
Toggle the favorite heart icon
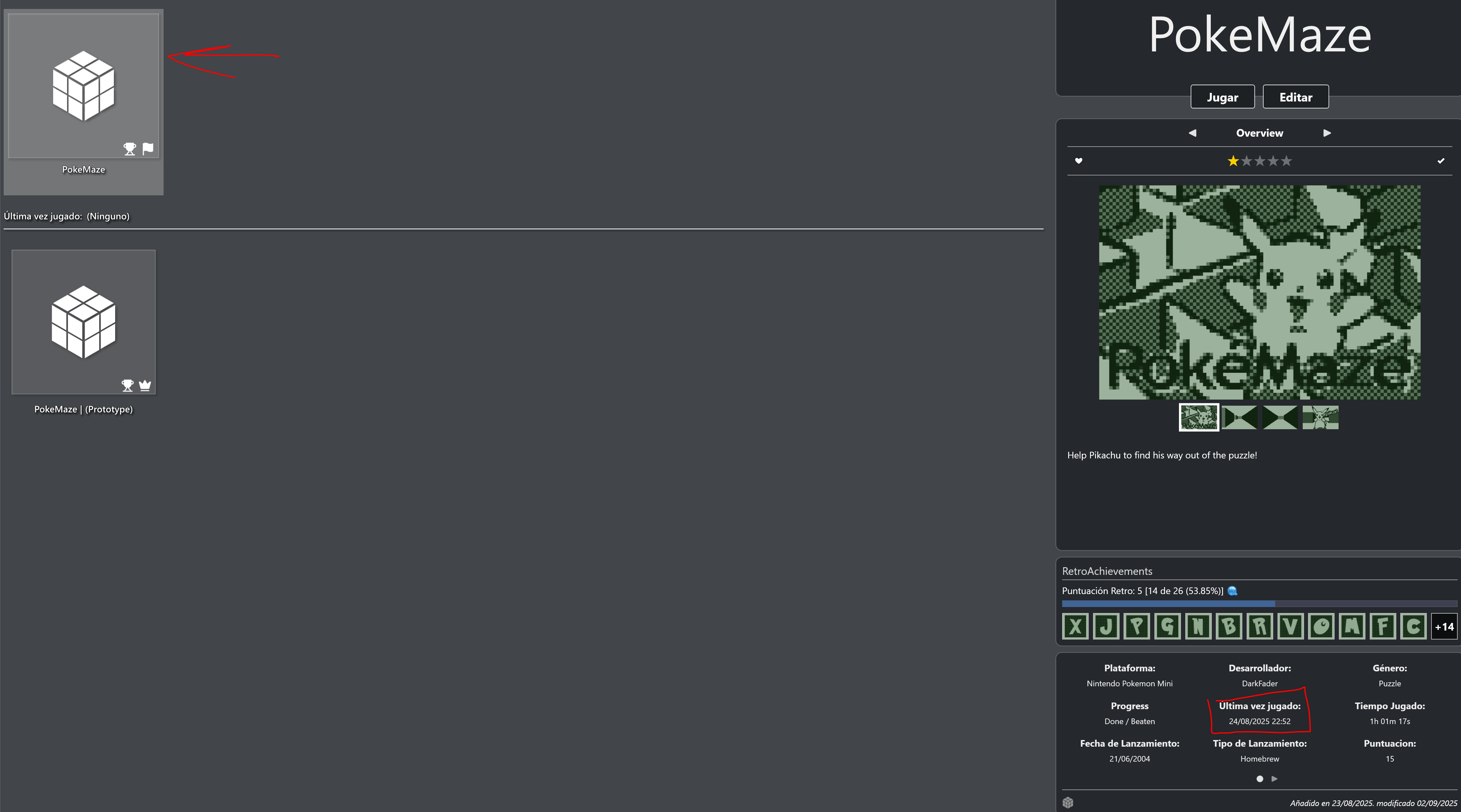tap(1079, 161)
